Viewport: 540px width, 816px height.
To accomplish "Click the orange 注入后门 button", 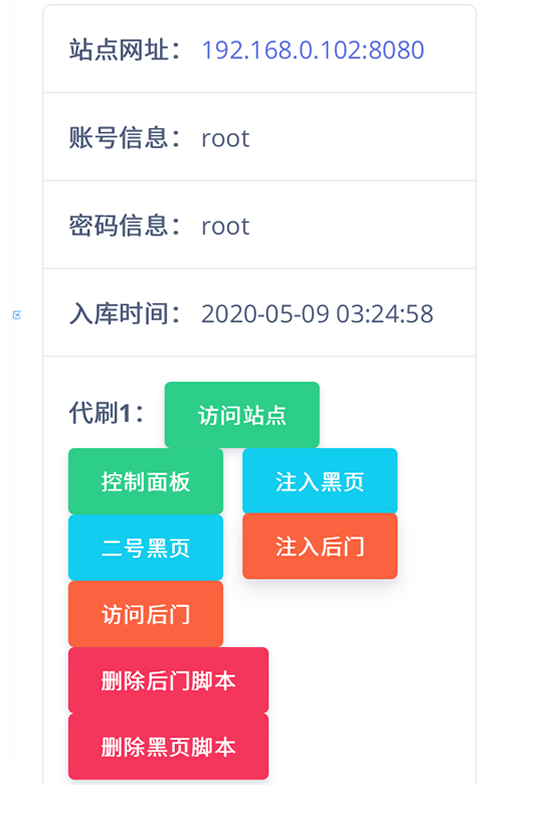I will tap(320, 546).
